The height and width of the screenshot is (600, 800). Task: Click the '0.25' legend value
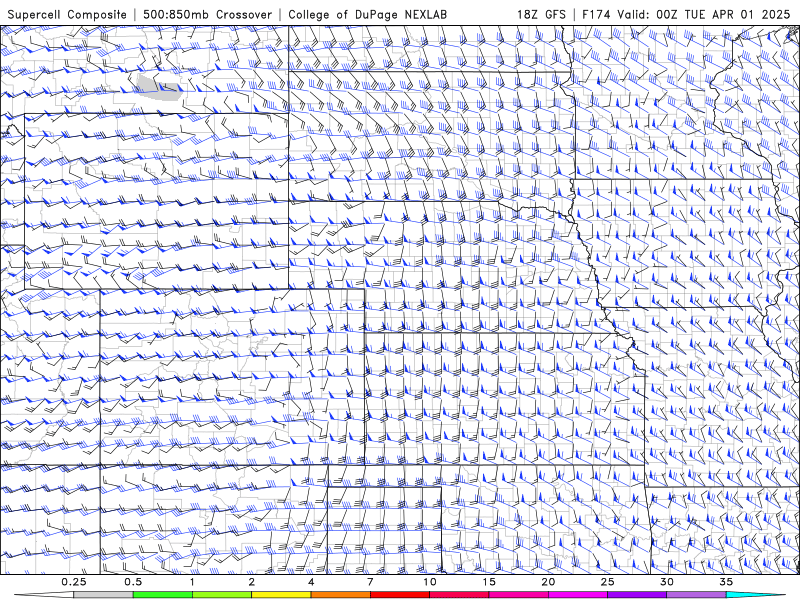click(74, 582)
